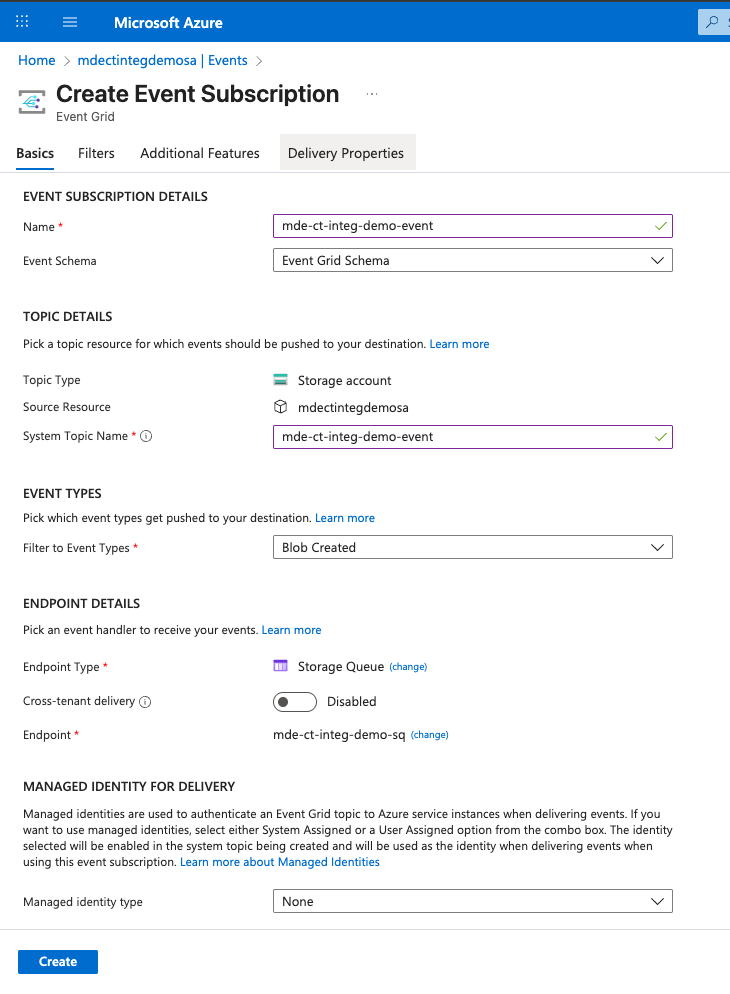Image resolution: width=730 pixels, height=994 pixels.
Task: Open the Azure app launcher grid icon
Action: pos(22,22)
